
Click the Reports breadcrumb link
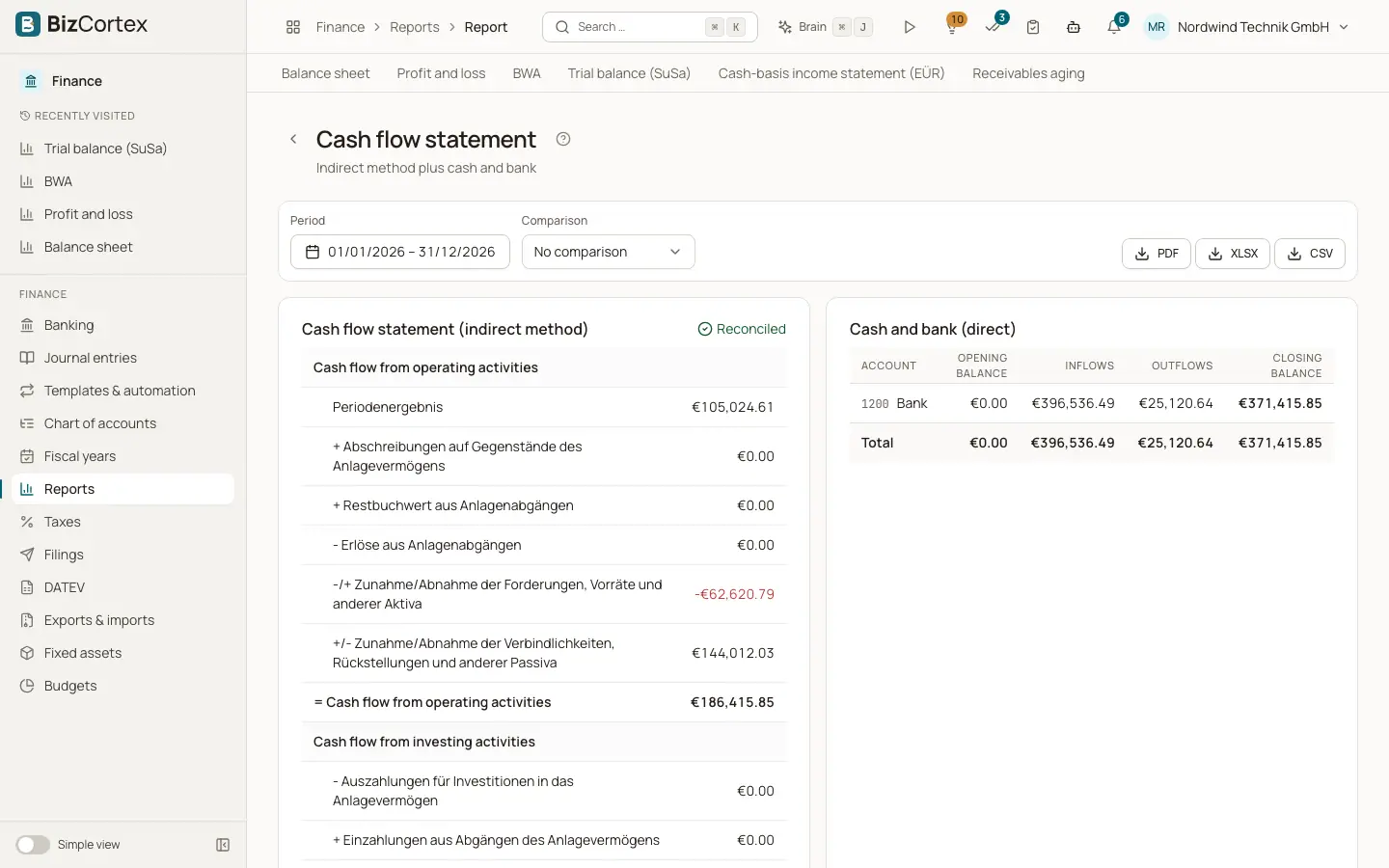[415, 27]
